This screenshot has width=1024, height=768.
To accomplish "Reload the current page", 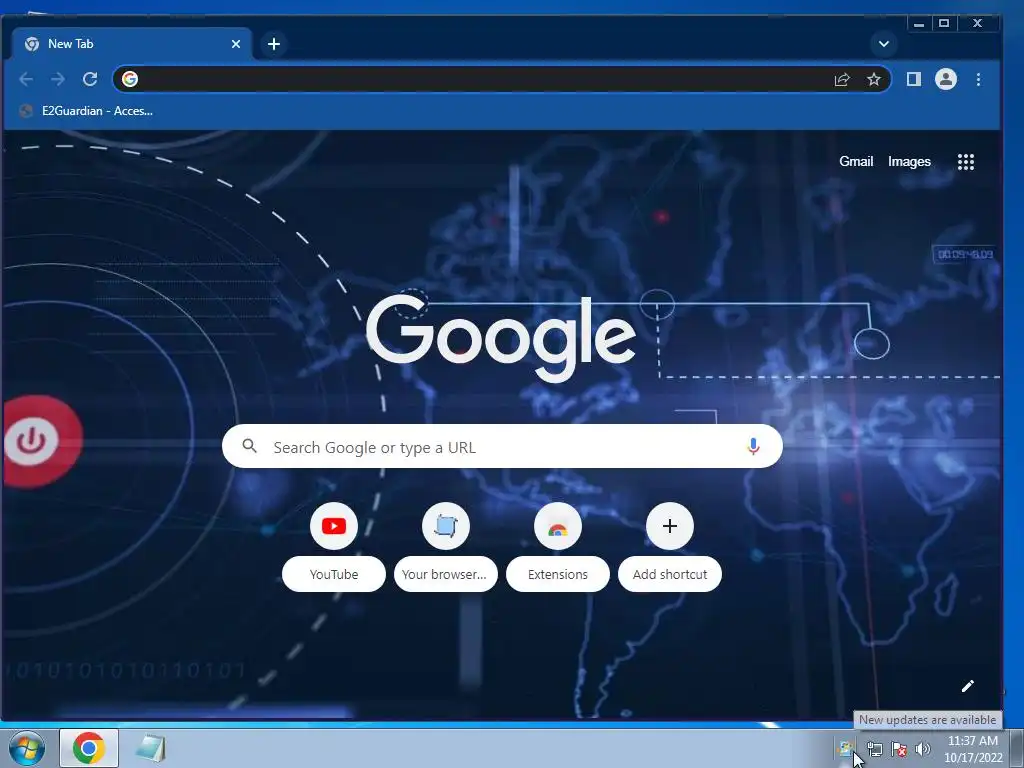I will tap(90, 80).
